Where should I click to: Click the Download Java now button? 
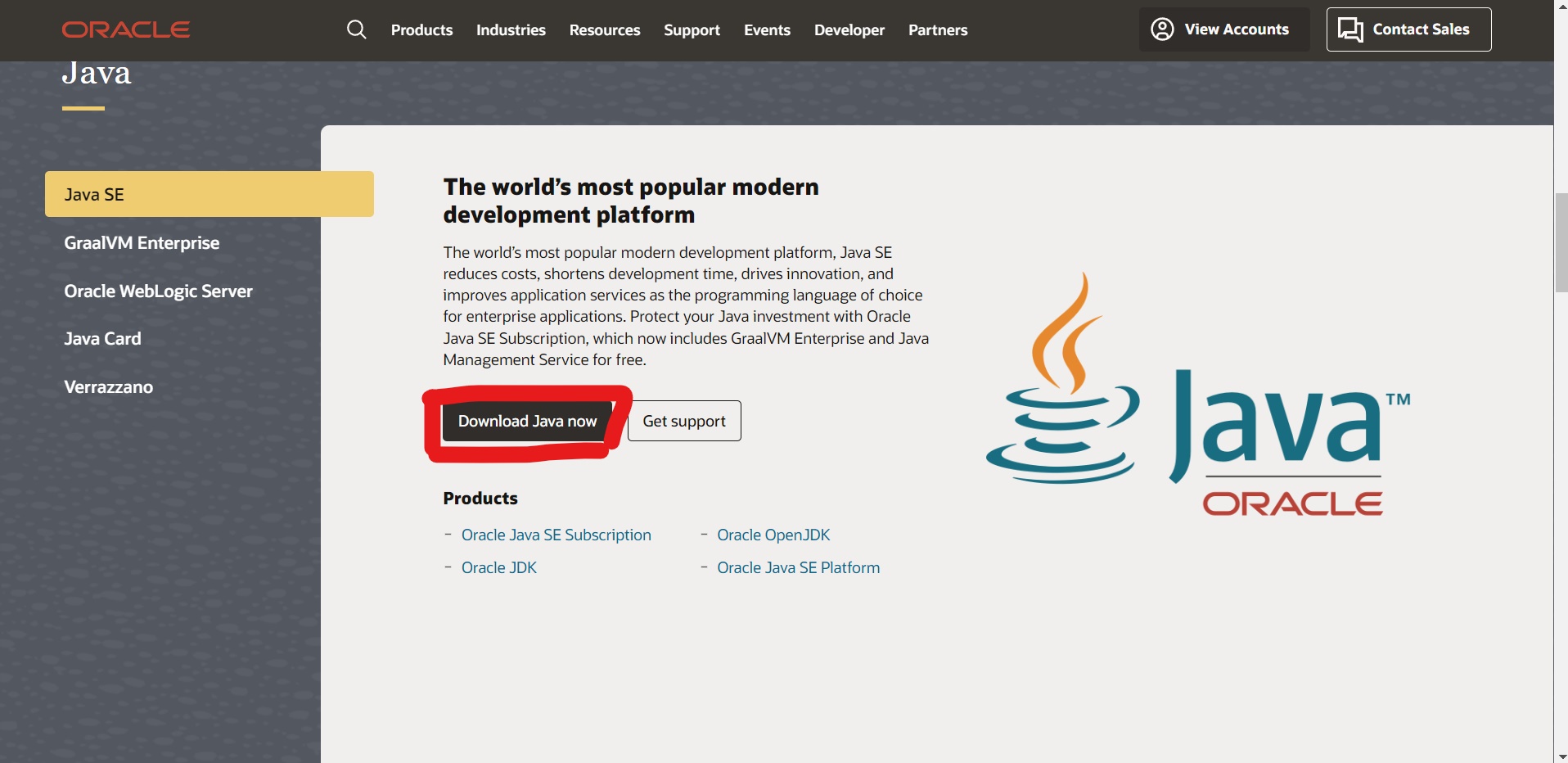[x=527, y=421]
